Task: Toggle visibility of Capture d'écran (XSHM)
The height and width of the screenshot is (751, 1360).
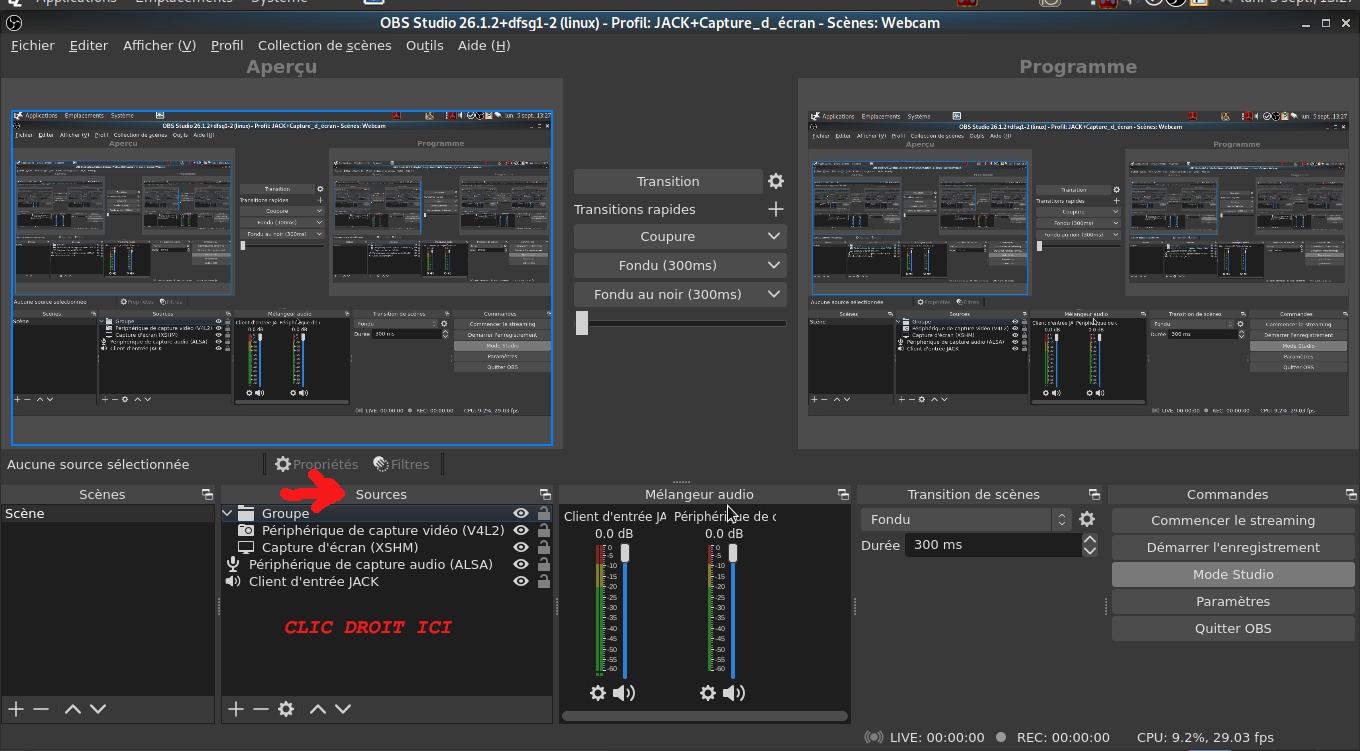Action: point(521,548)
